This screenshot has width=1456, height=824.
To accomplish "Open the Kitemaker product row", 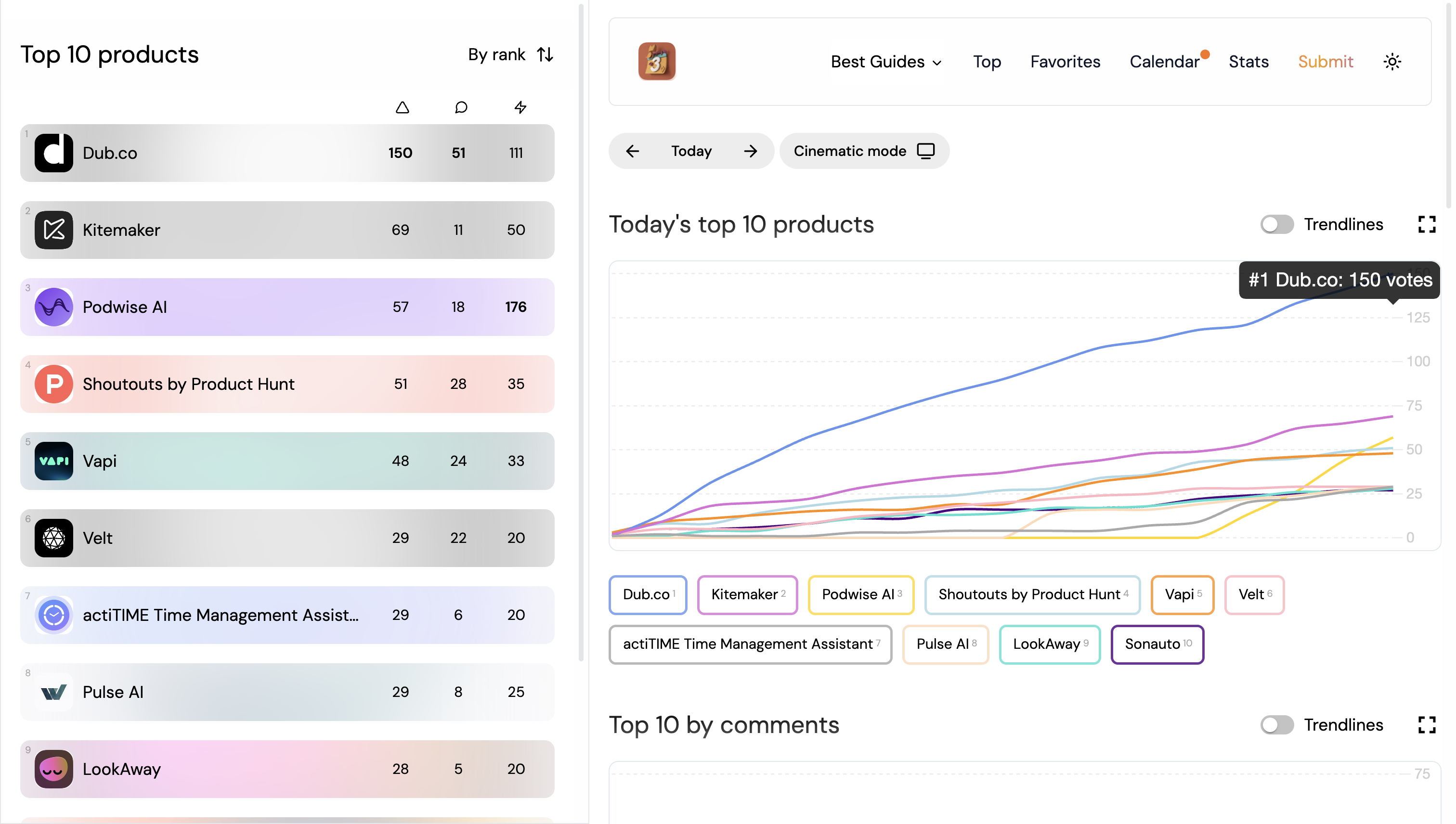I will tap(287, 230).
